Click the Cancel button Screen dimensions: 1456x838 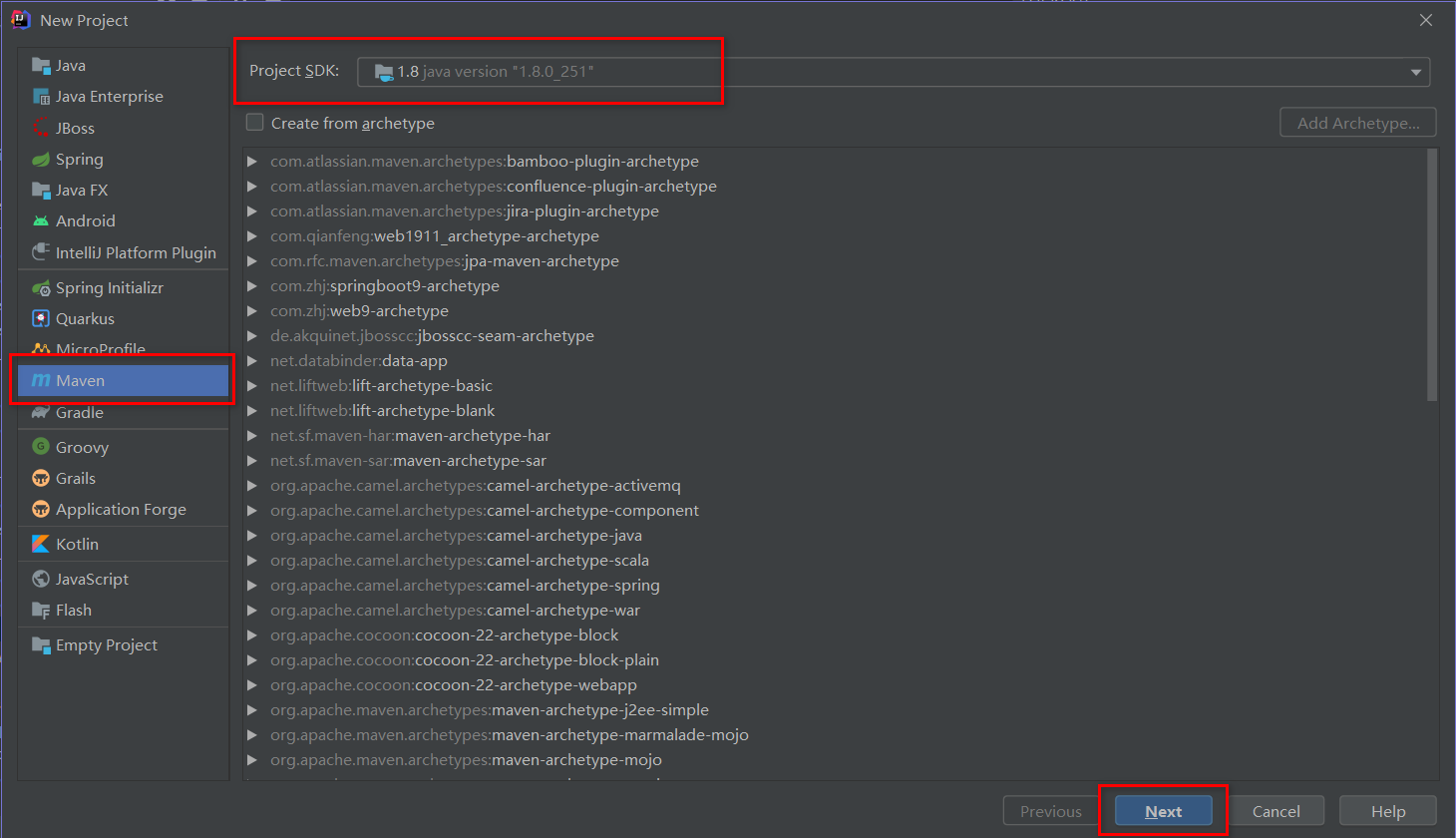1275,811
